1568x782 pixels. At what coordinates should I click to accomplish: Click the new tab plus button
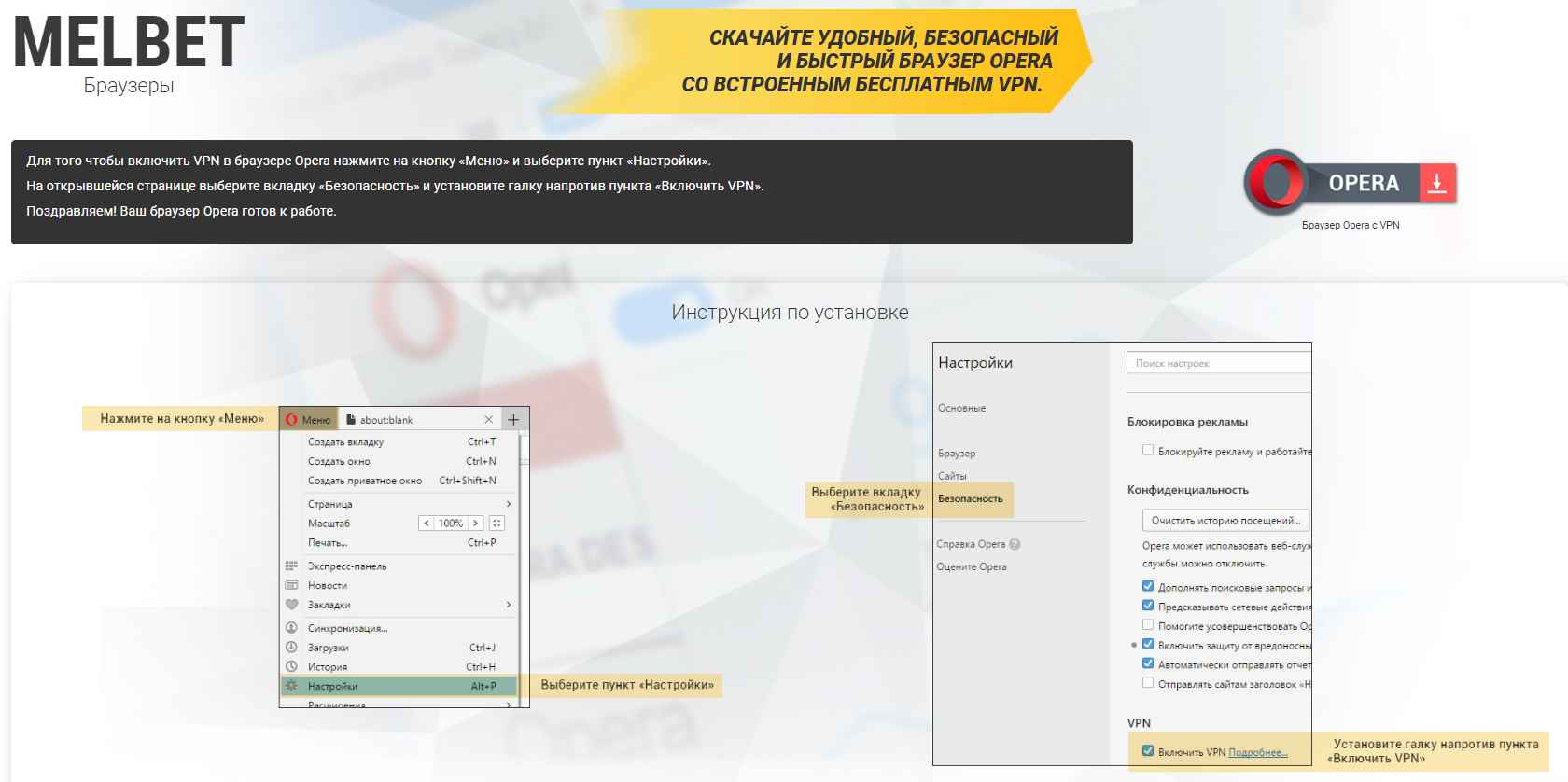click(513, 420)
